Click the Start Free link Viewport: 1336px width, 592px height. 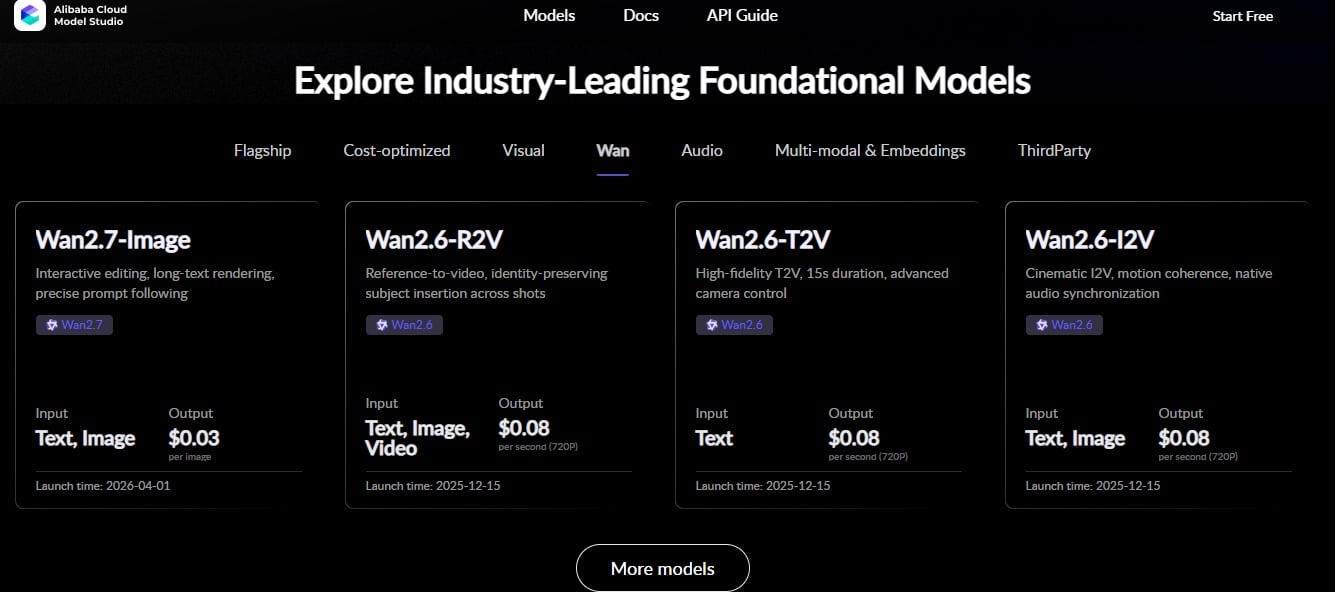(x=1242, y=15)
